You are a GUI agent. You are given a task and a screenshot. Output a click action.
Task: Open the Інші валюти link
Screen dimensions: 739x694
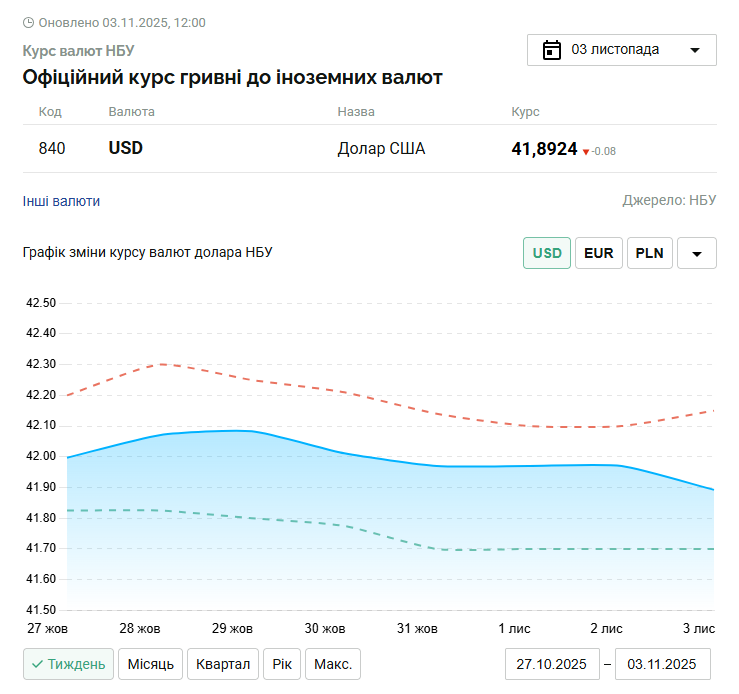pyautogui.click(x=61, y=201)
